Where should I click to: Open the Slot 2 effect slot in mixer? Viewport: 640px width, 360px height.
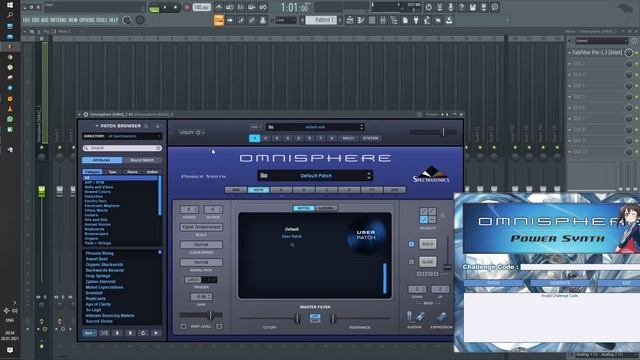click(597, 64)
